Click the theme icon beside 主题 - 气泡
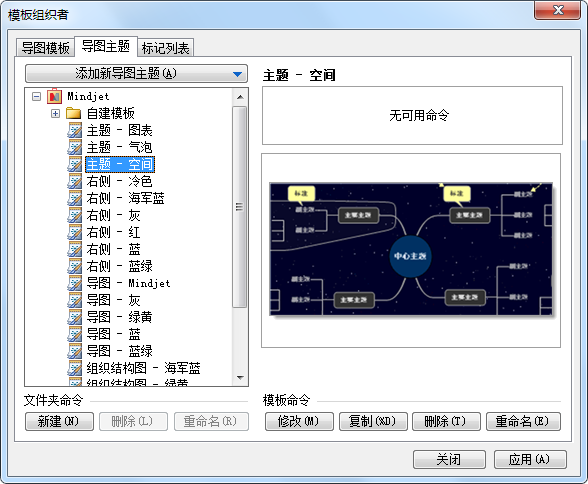The image size is (588, 484). (75, 147)
